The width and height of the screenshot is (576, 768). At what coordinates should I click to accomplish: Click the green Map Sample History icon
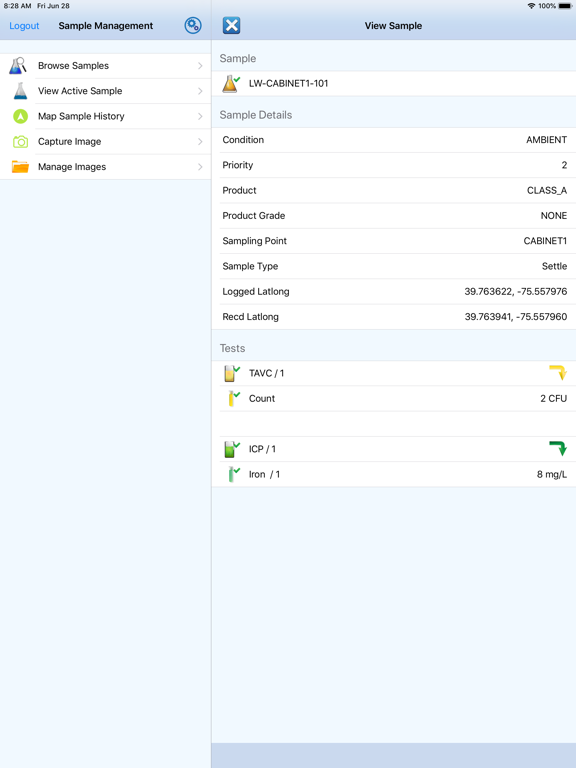point(20,116)
